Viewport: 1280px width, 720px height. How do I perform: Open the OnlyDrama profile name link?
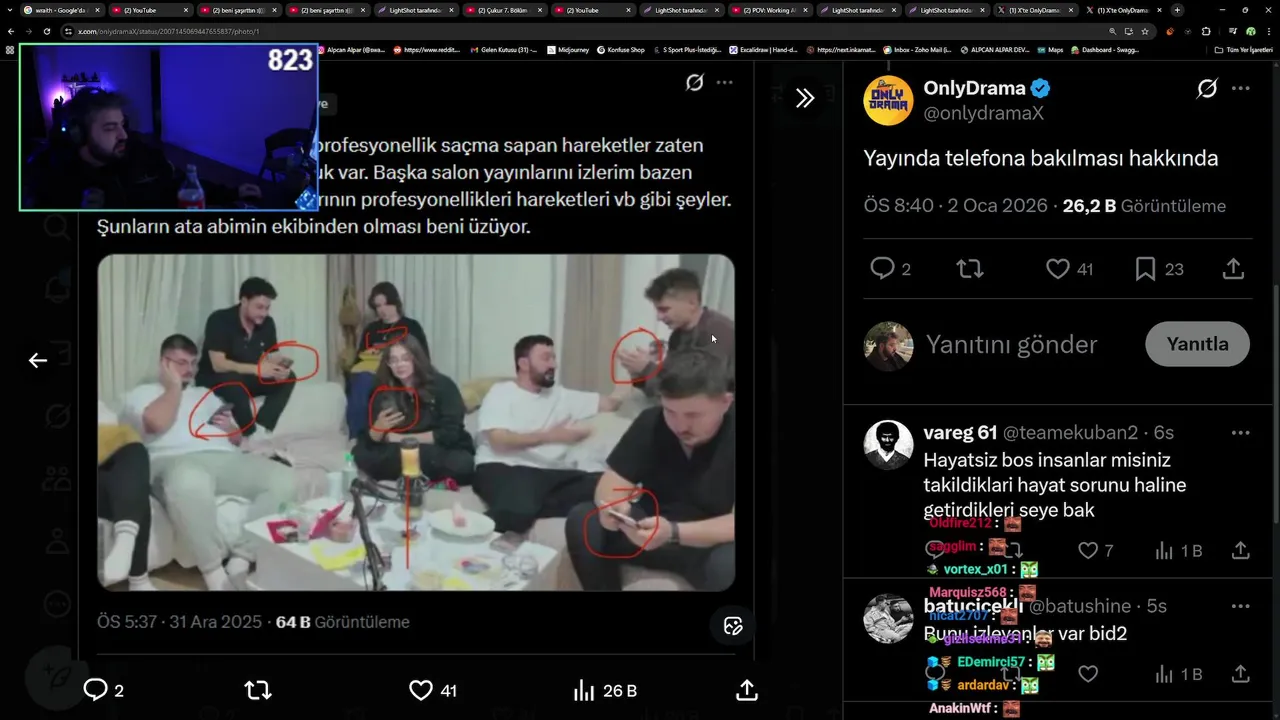(x=974, y=88)
